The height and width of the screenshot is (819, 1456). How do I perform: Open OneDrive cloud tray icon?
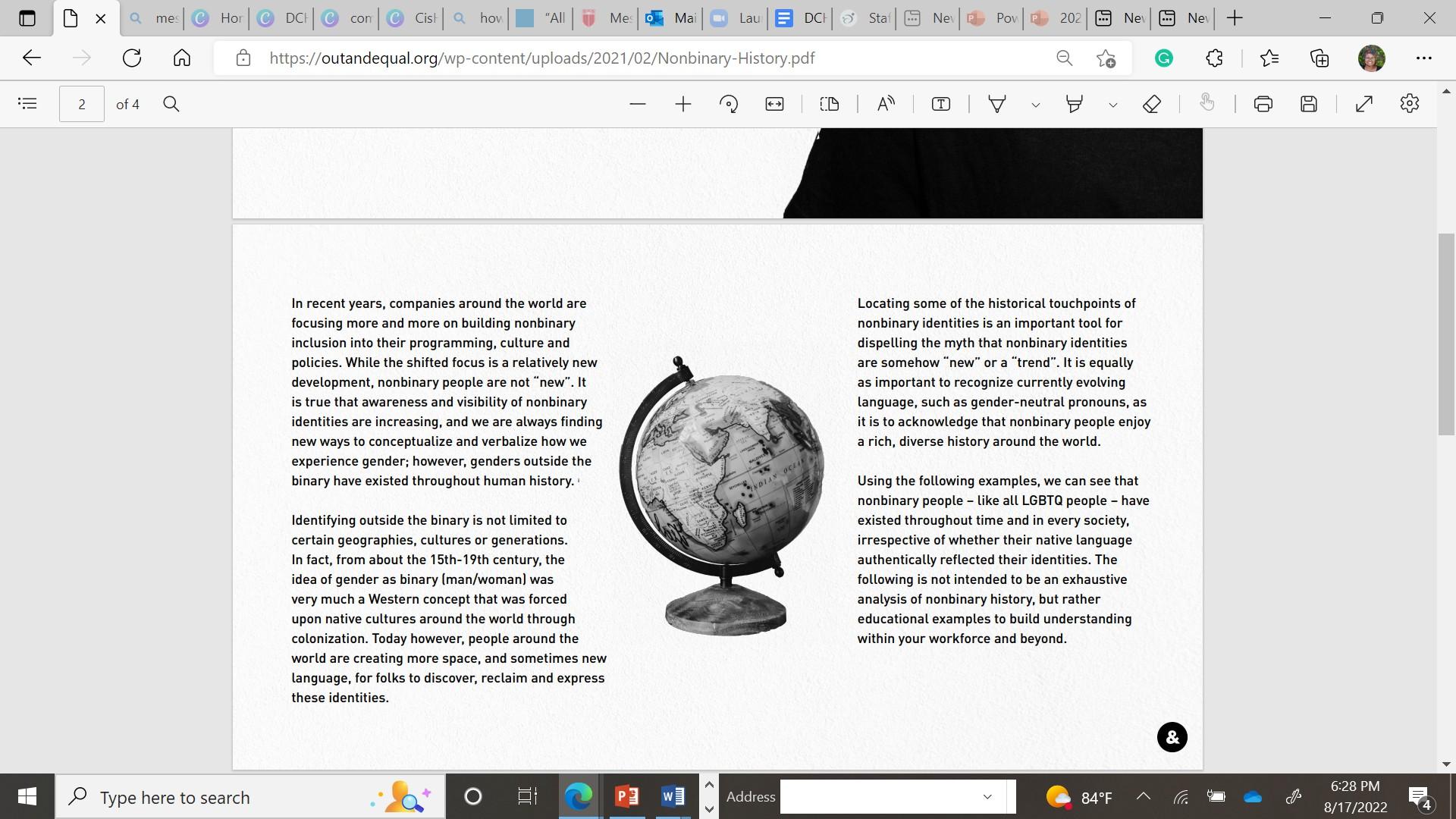coord(1253,796)
